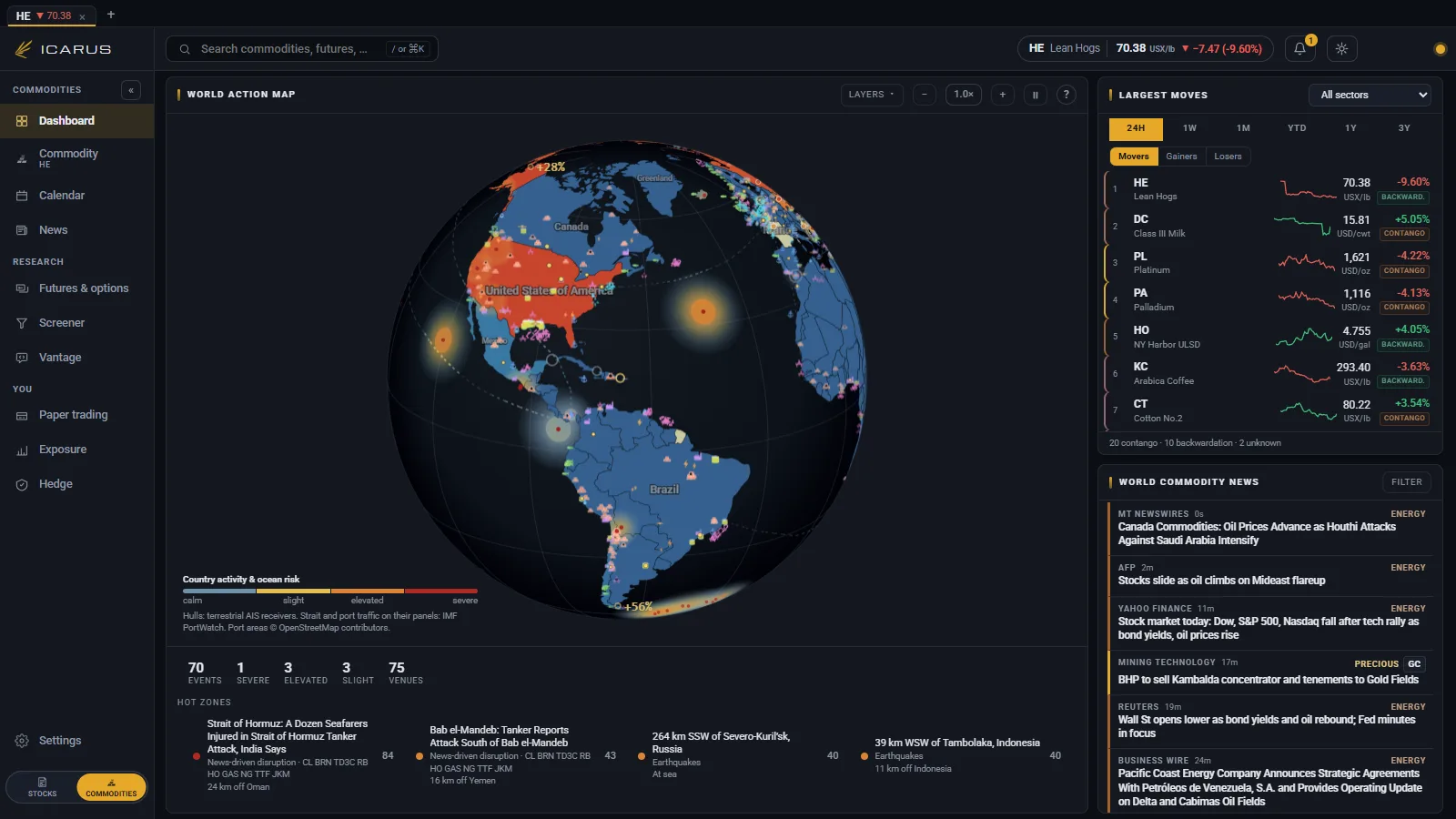Viewport: 1456px width, 819px height.
Task: Select the YTD timeframe tab
Action: point(1297,128)
